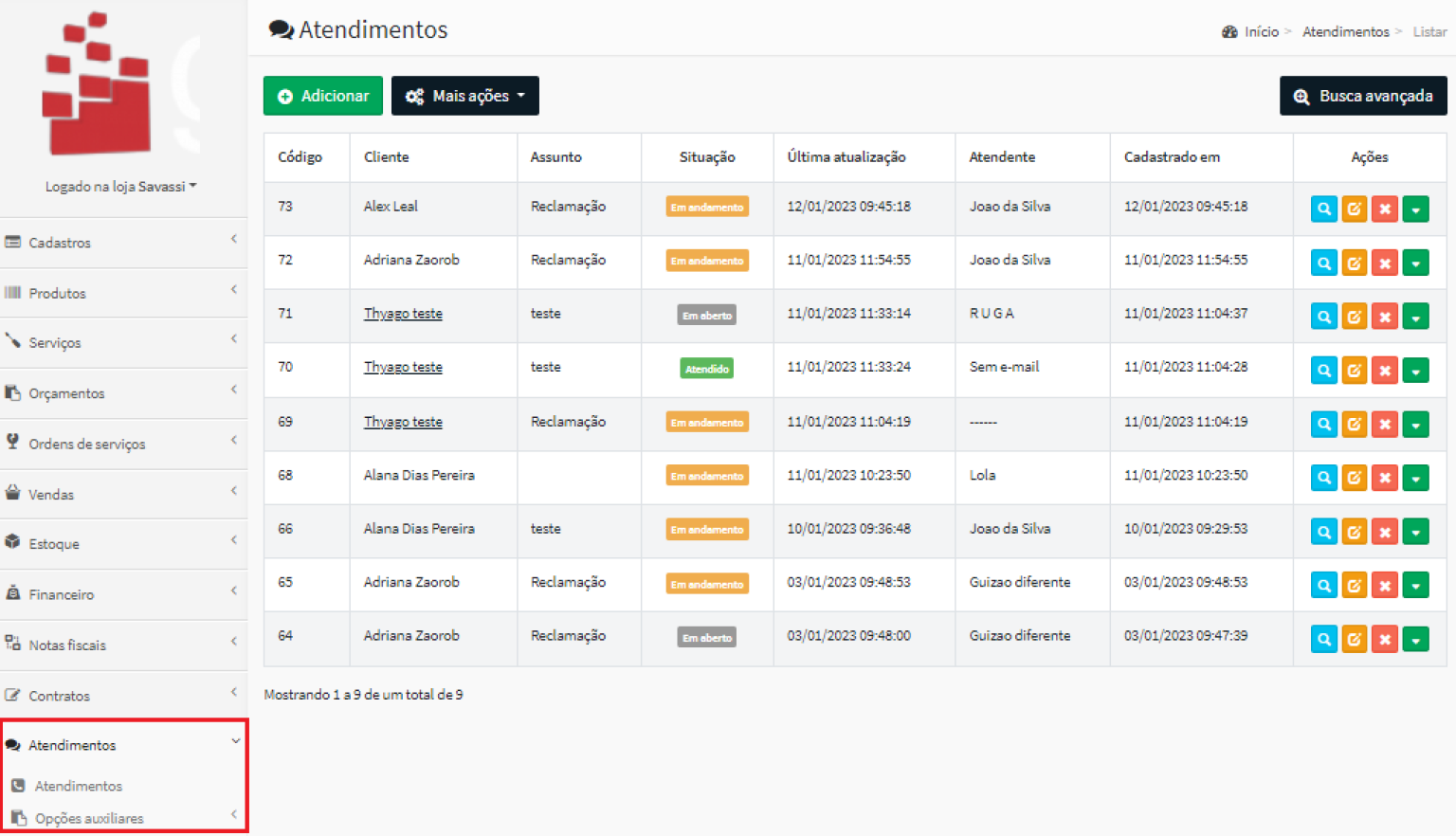Image resolution: width=1456 pixels, height=836 pixels.
Task: Click the magnifier view icon for row 73
Action: pyautogui.click(x=1323, y=209)
